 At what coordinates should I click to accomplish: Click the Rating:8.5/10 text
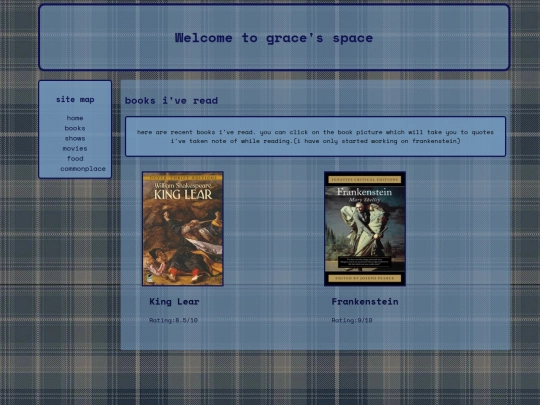pos(173,320)
